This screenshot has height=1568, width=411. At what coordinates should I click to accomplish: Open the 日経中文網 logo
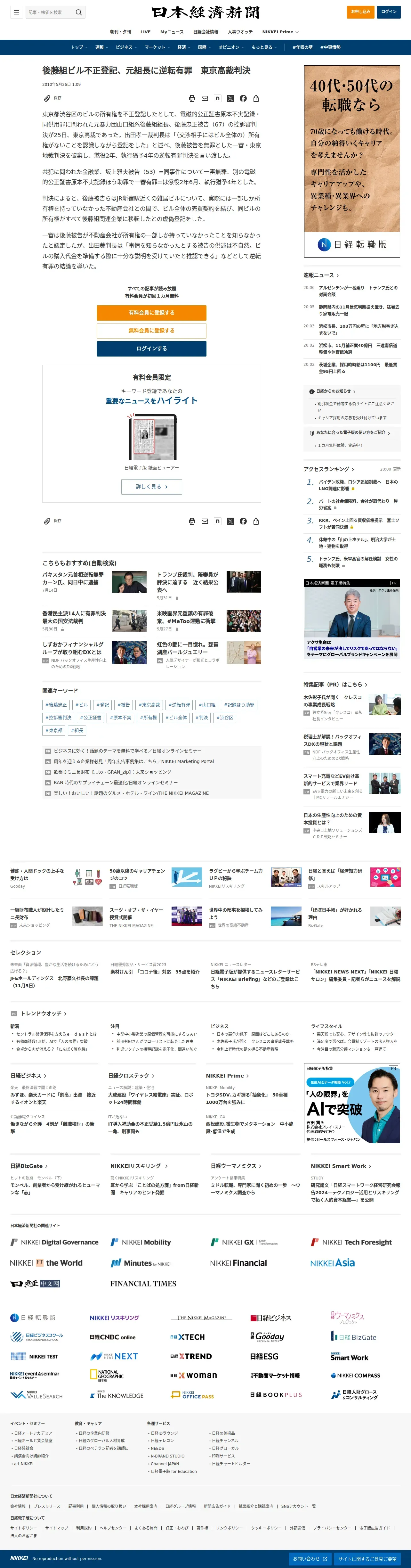35,1284
